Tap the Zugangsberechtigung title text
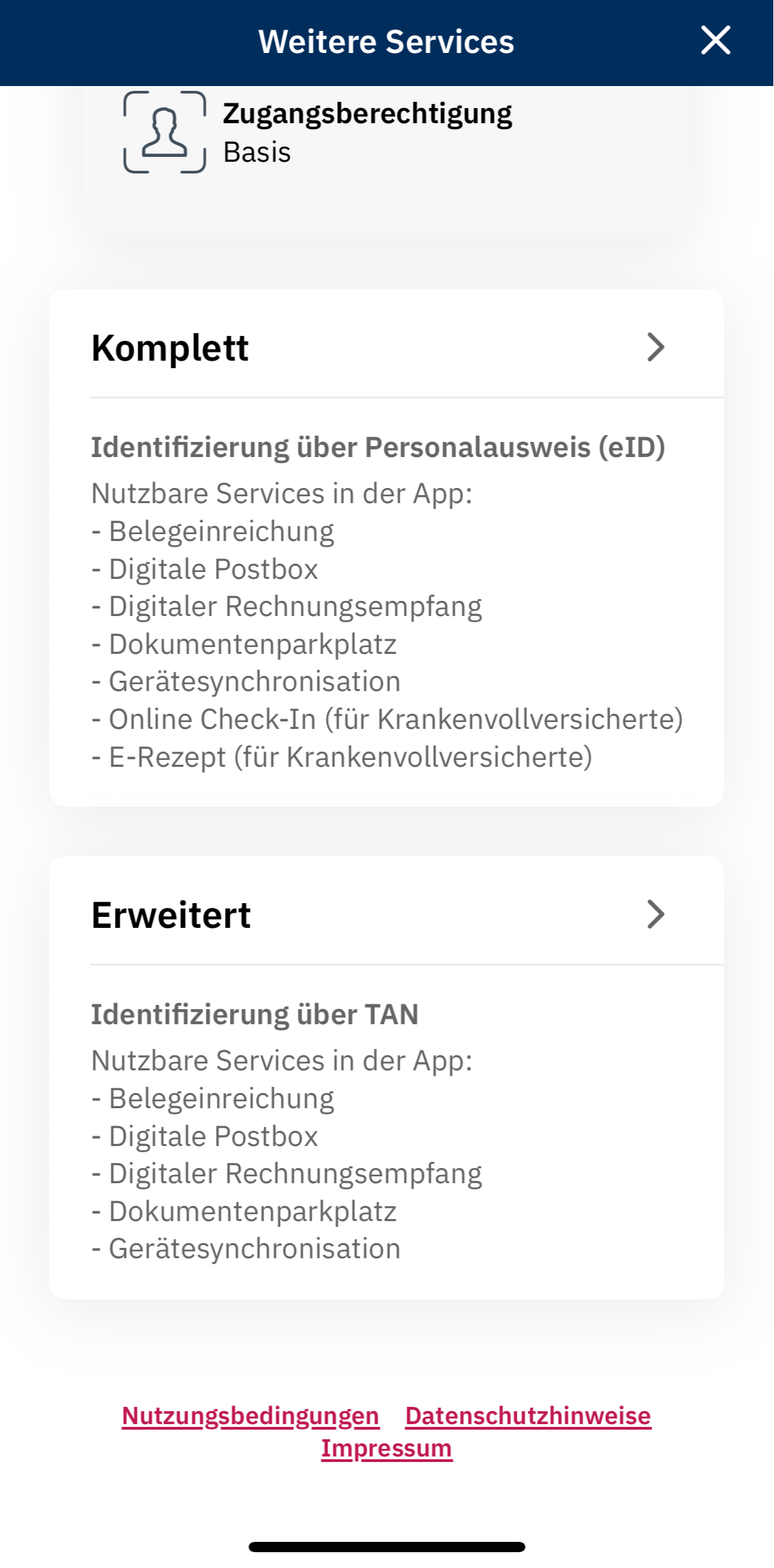Image resolution: width=774 pixels, height=1568 pixels. click(367, 114)
